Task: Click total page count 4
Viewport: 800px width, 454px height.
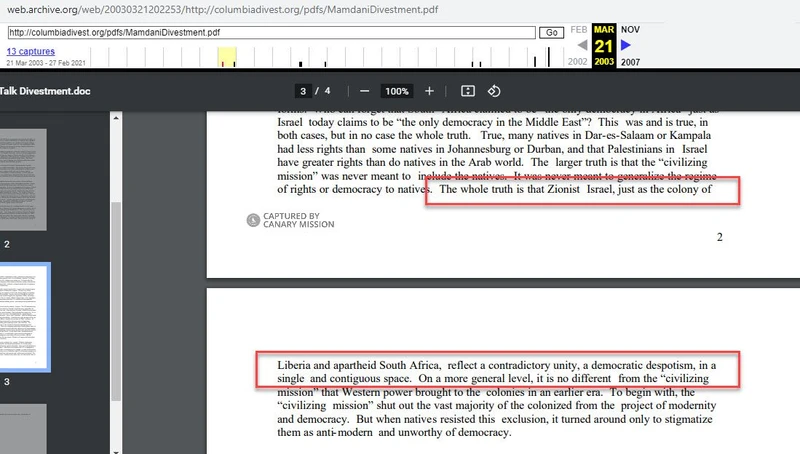Action: (328, 91)
